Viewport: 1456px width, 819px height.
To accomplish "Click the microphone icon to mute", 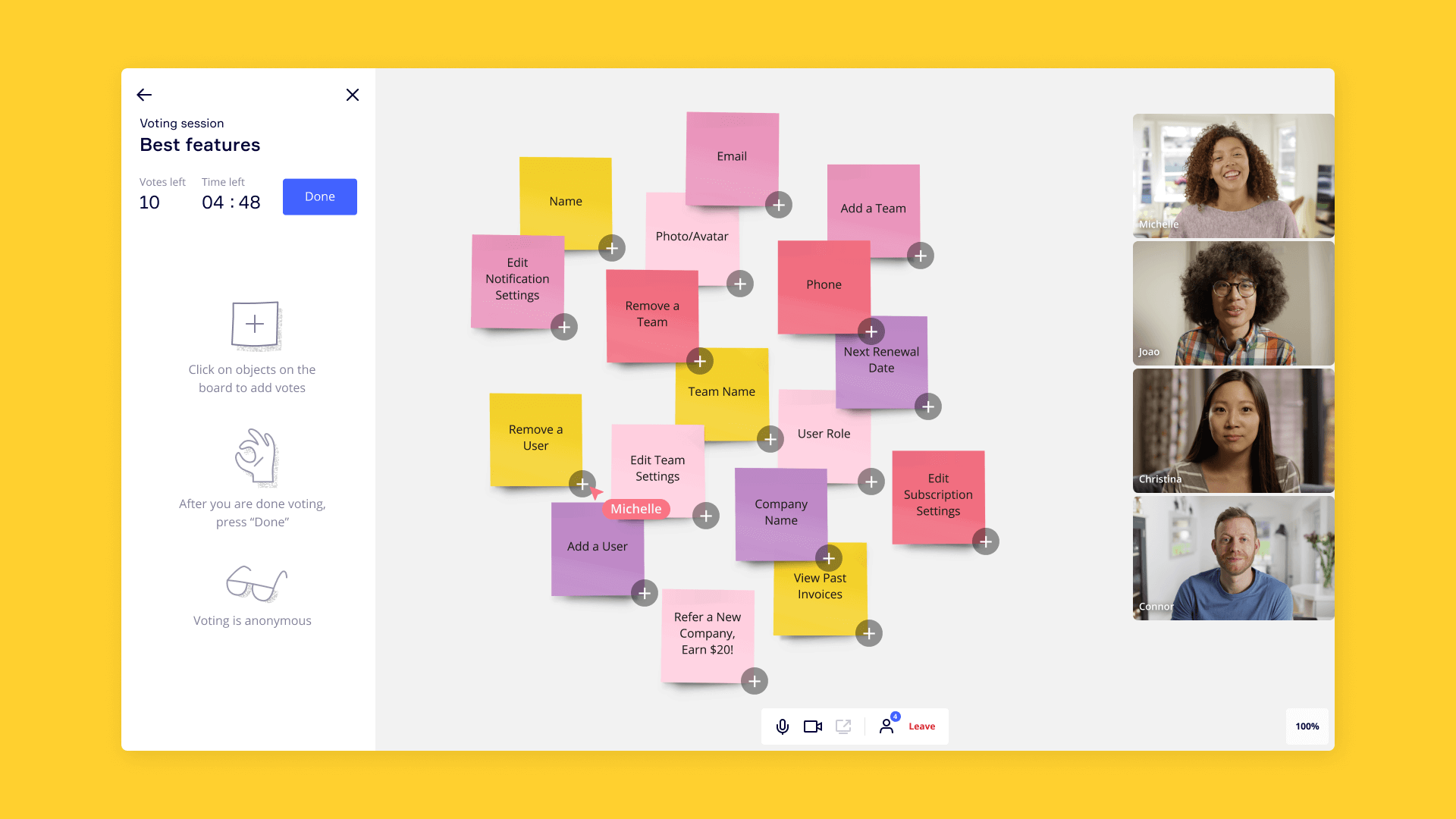I will (x=784, y=725).
